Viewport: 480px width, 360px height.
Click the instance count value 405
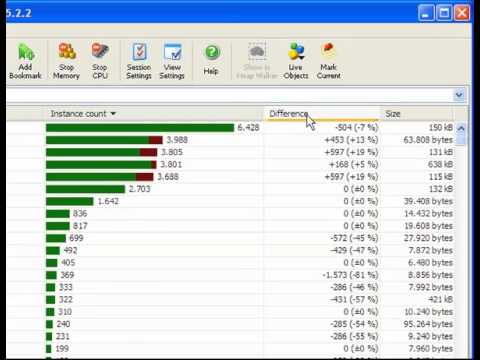(x=68, y=263)
